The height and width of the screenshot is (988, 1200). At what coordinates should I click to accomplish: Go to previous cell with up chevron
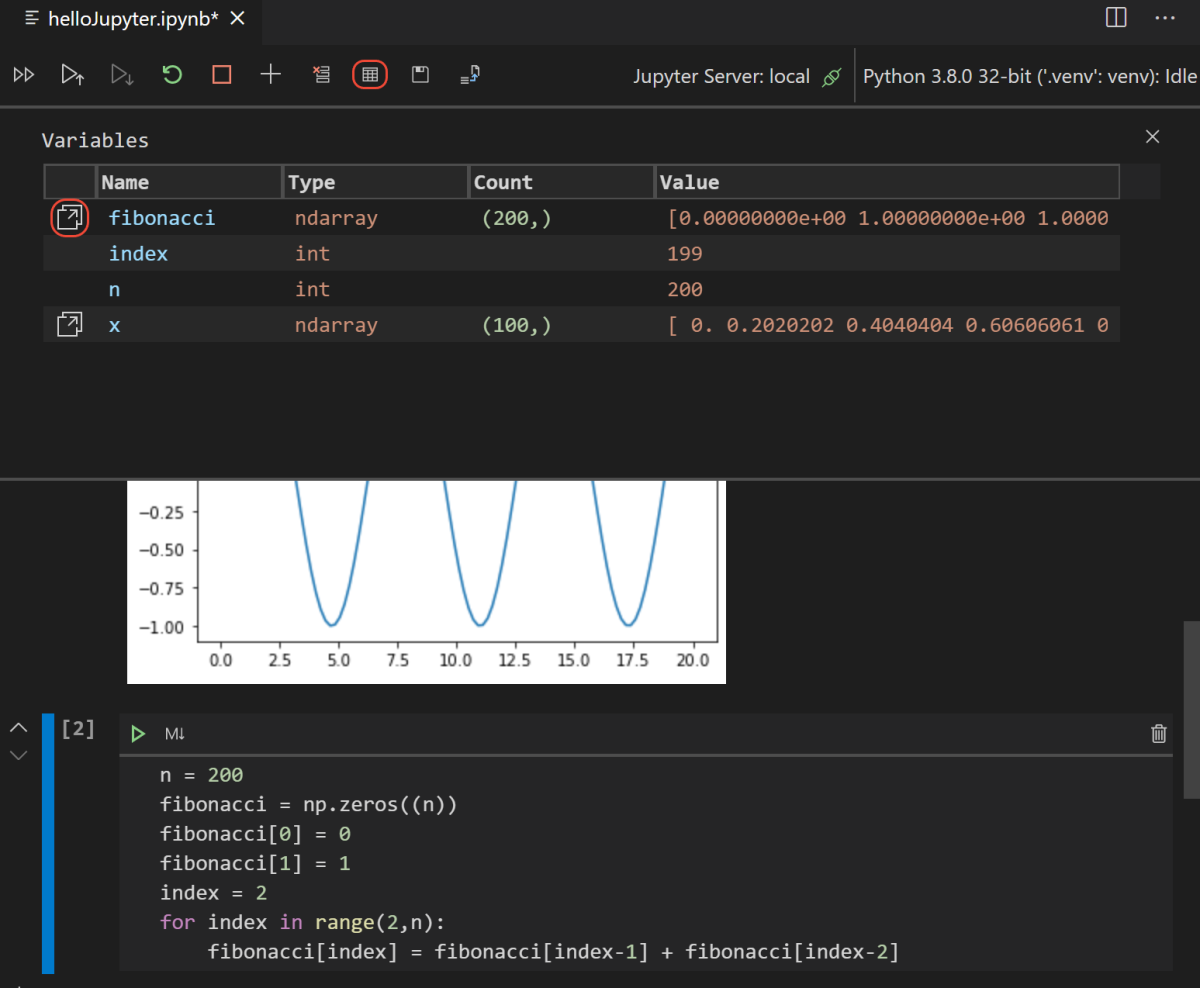18,727
